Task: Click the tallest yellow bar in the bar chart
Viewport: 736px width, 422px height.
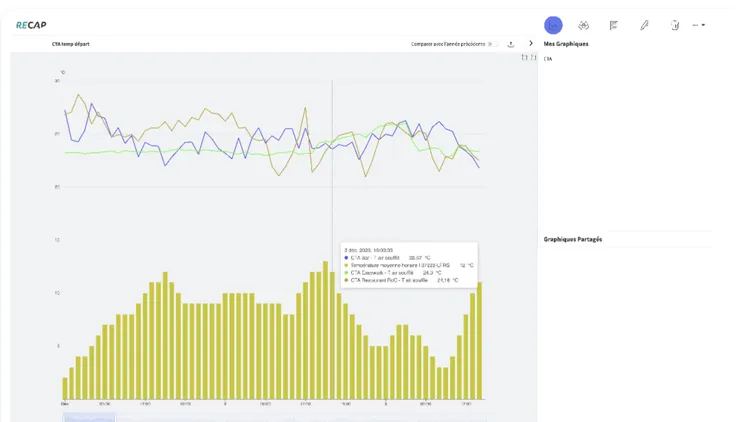Action: (325, 330)
